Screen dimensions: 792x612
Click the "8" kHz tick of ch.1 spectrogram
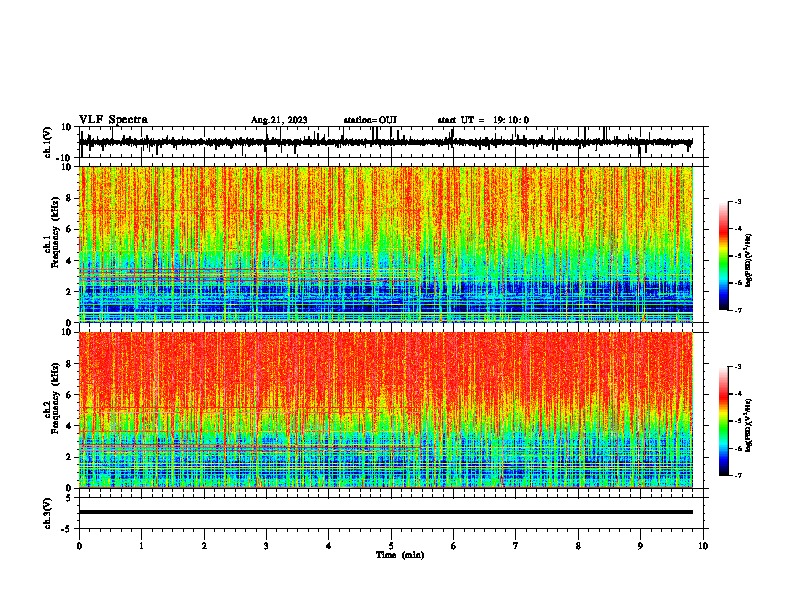tap(69, 198)
